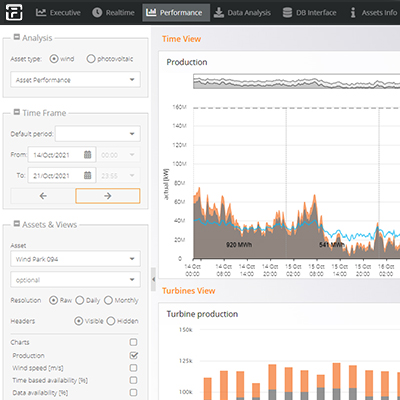Open the DB Interface tab
Image resolution: width=400 pixels, height=400 pixels.
[310, 12]
